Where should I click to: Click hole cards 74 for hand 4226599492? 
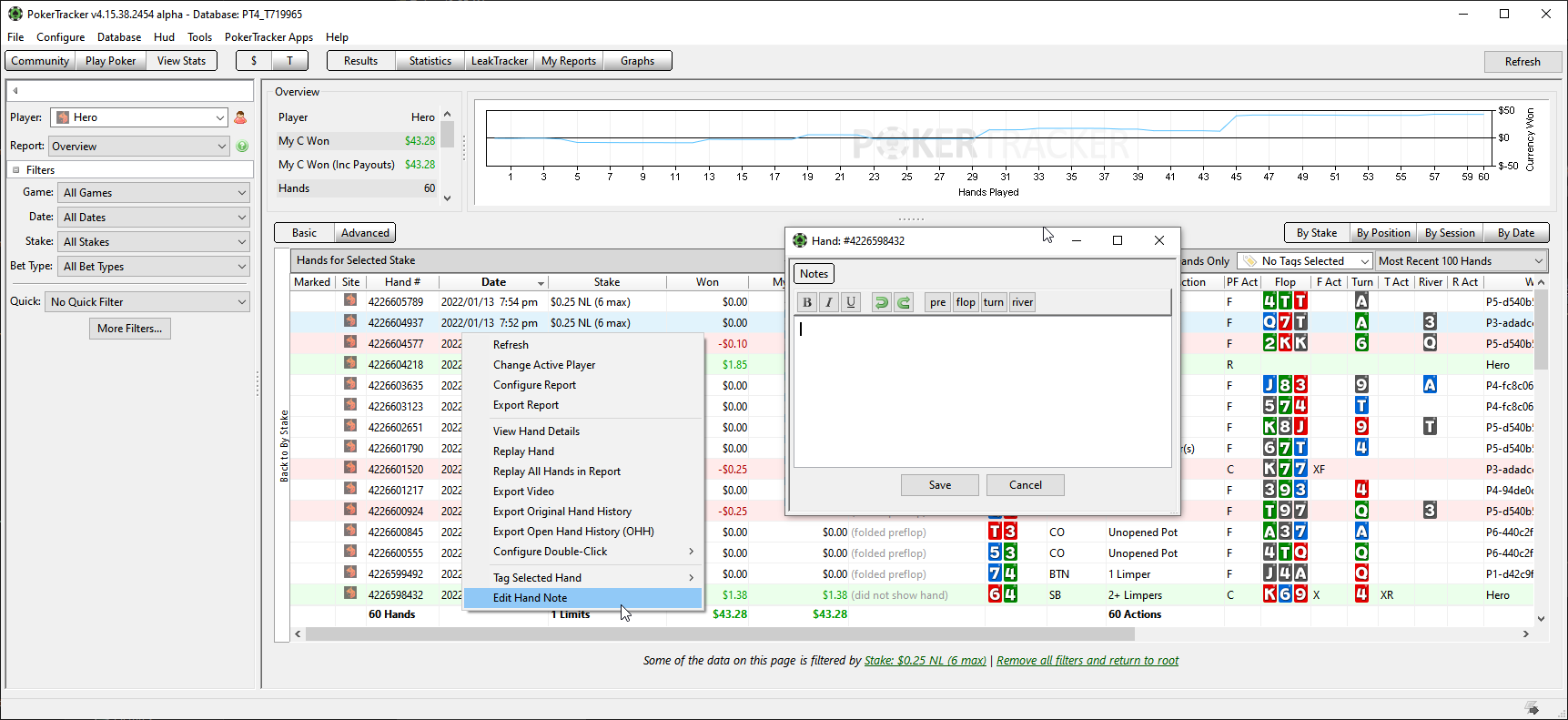1003,573
